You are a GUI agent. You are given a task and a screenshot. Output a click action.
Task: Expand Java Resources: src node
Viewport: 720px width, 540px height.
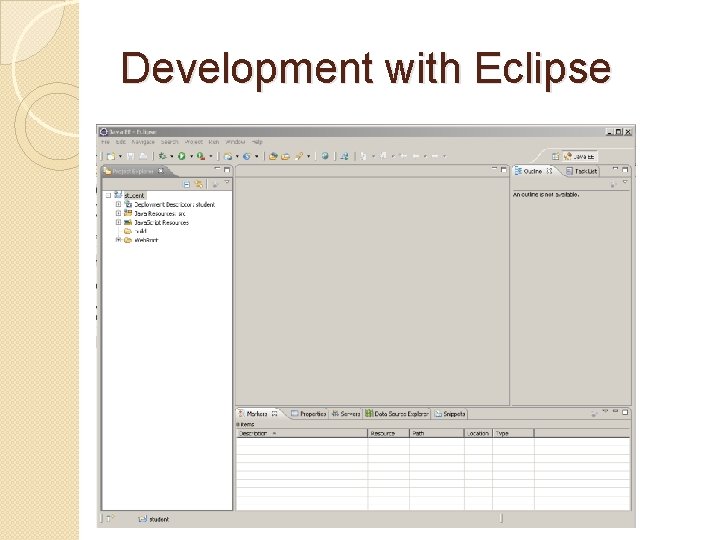tap(118, 213)
